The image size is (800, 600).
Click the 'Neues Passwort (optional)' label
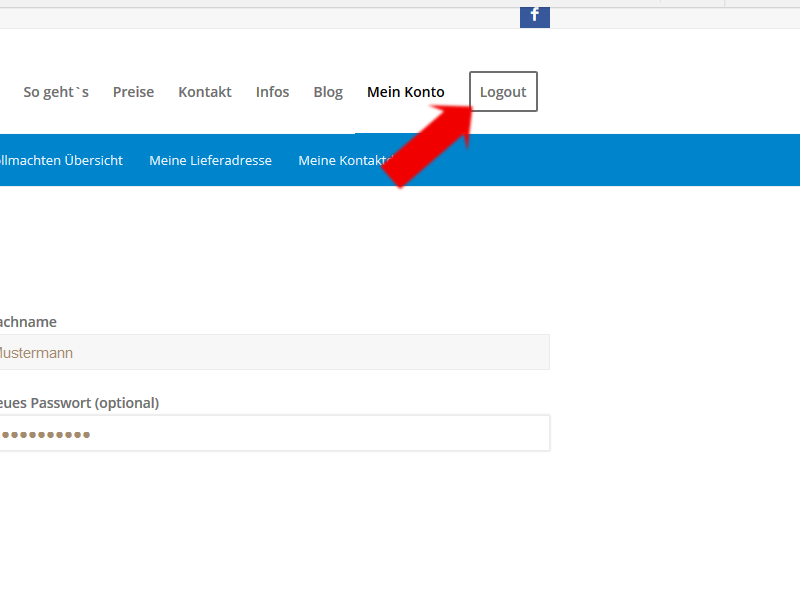(80, 403)
